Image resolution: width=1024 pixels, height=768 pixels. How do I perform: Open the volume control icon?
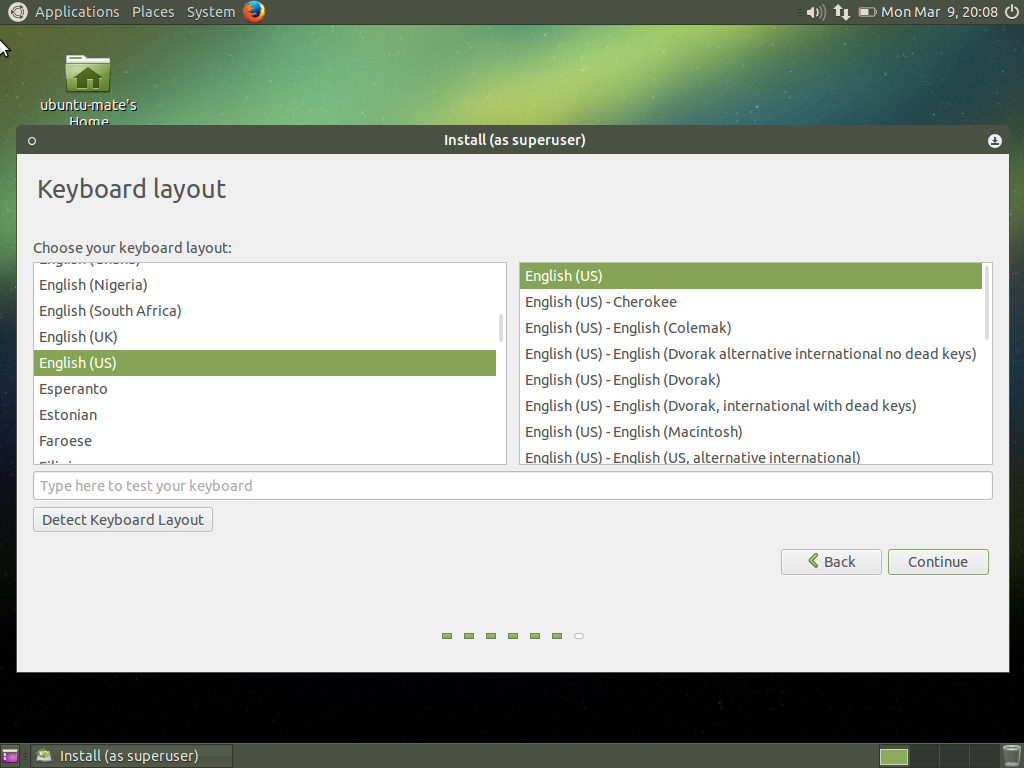pos(816,12)
